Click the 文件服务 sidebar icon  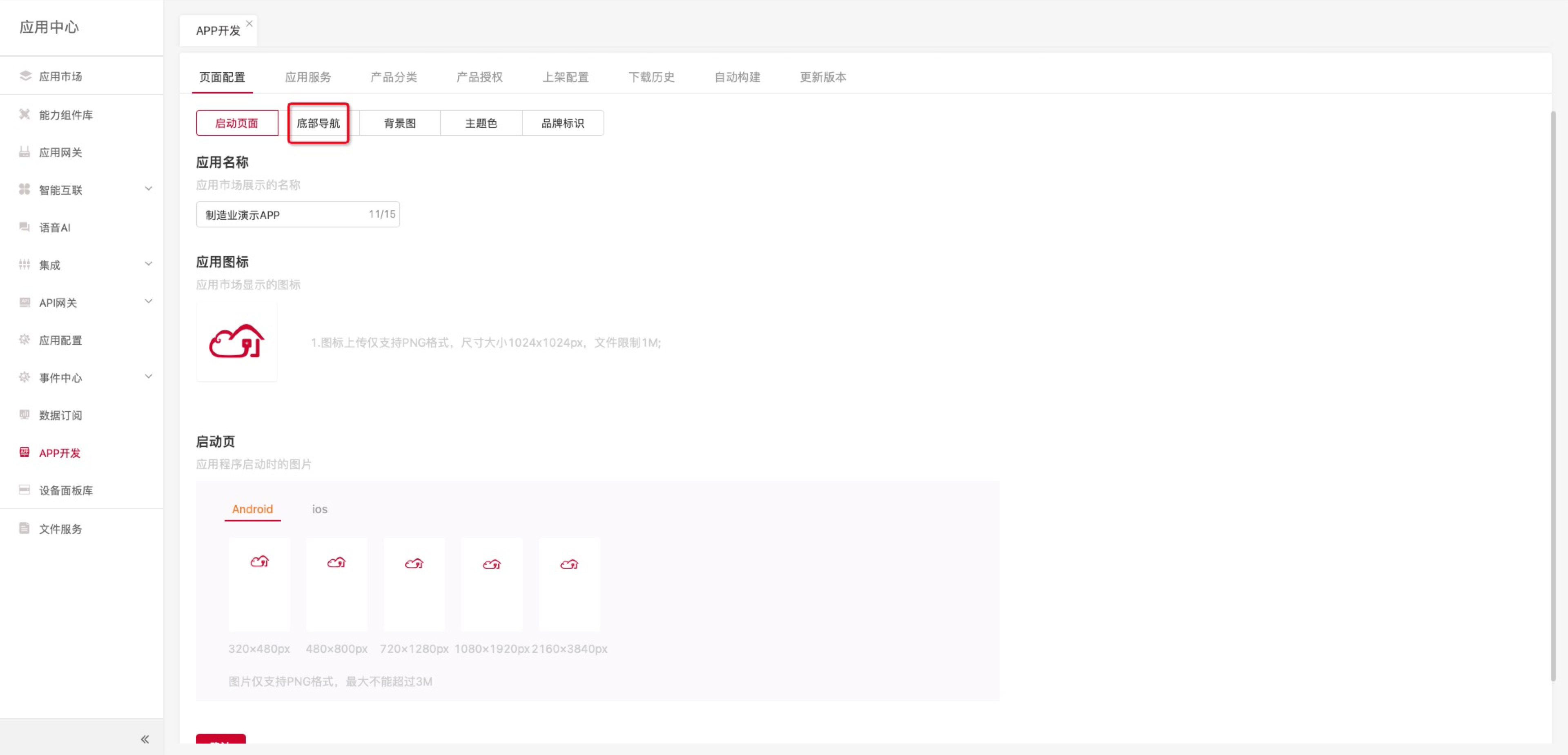(24, 528)
